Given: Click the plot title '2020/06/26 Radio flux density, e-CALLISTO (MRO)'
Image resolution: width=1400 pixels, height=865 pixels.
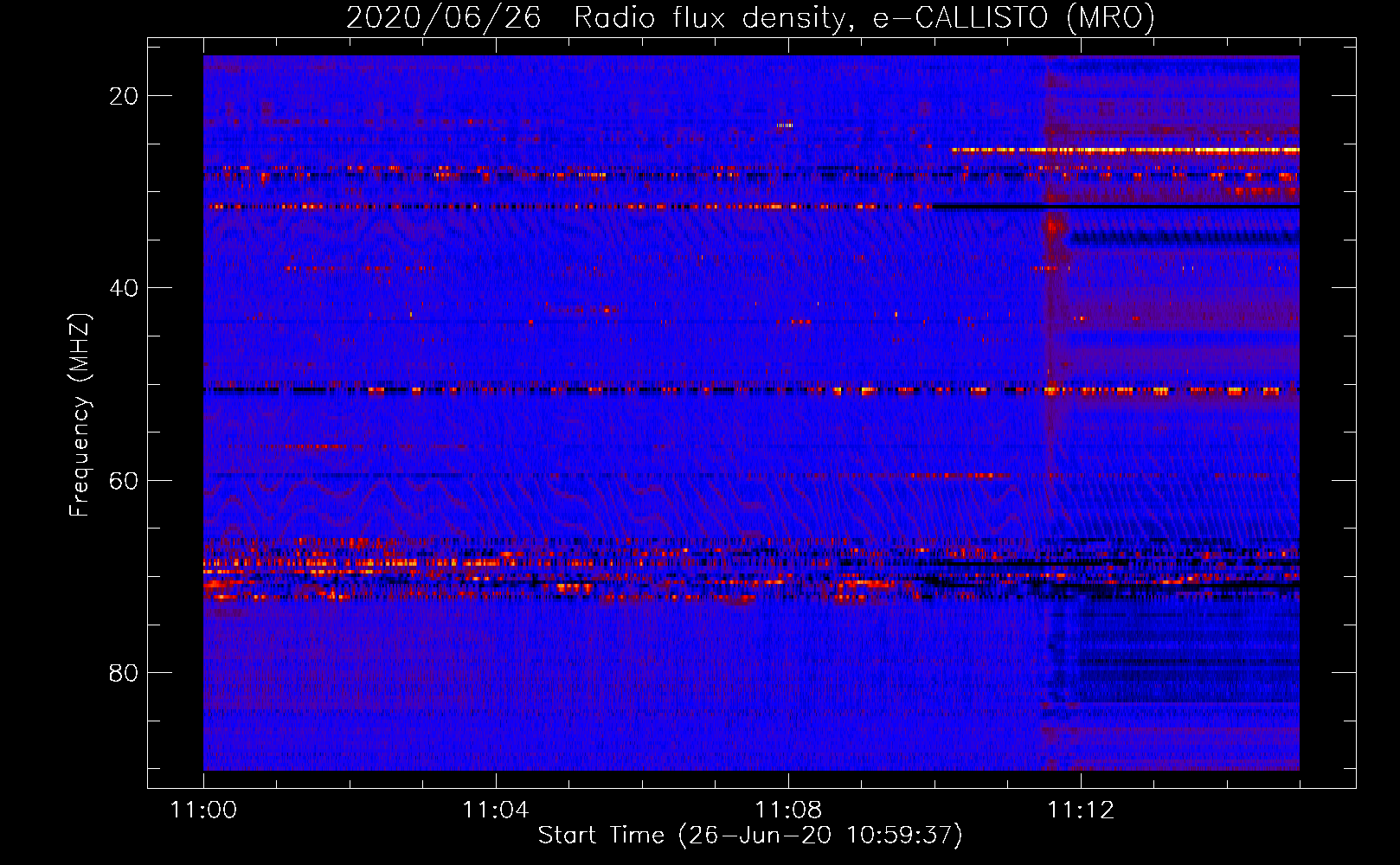Looking at the screenshot, I should (750, 17).
